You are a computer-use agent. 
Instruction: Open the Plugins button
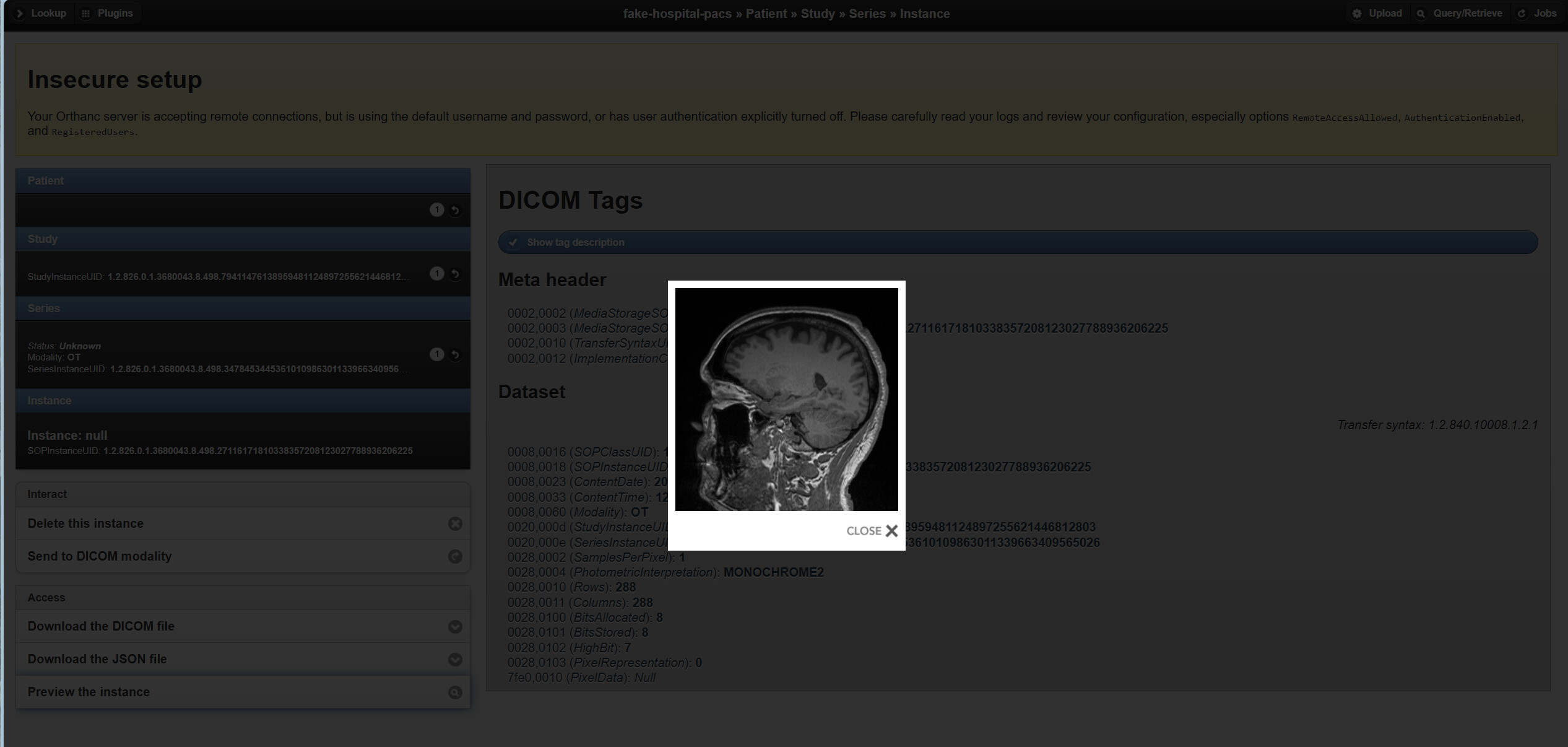[108, 13]
